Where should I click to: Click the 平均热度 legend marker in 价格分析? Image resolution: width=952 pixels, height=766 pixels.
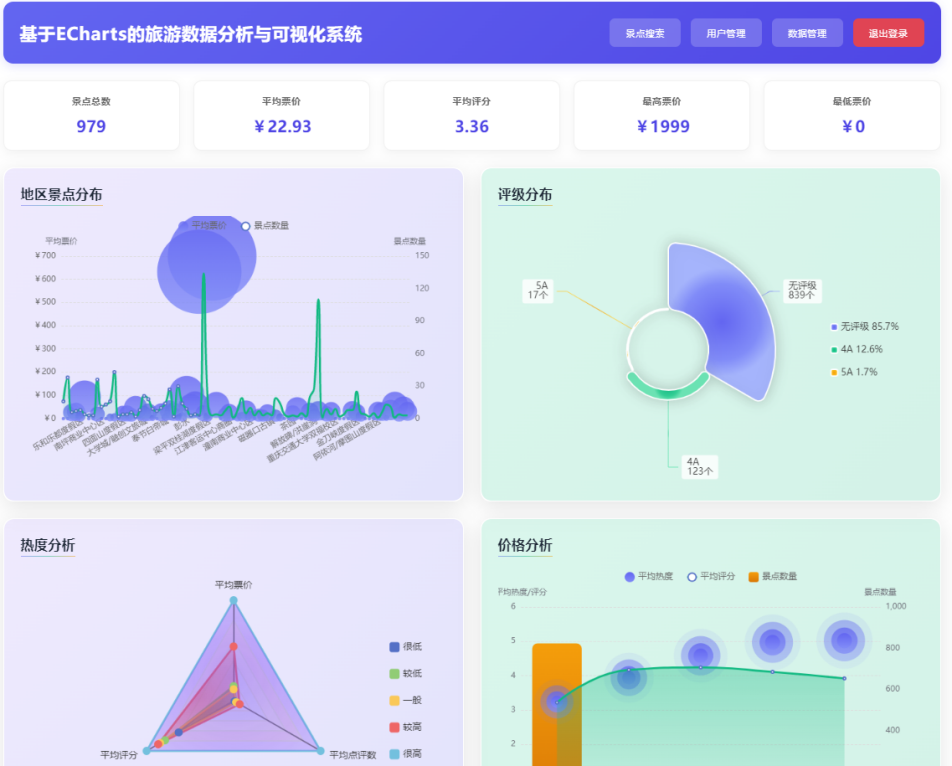tap(628, 577)
